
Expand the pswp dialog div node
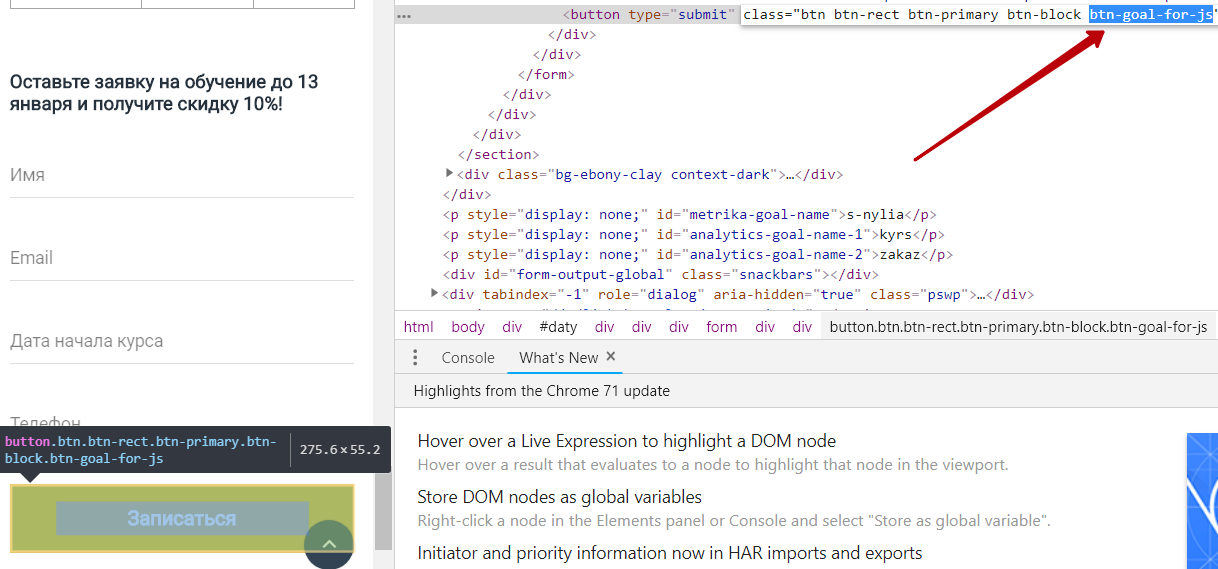434,294
